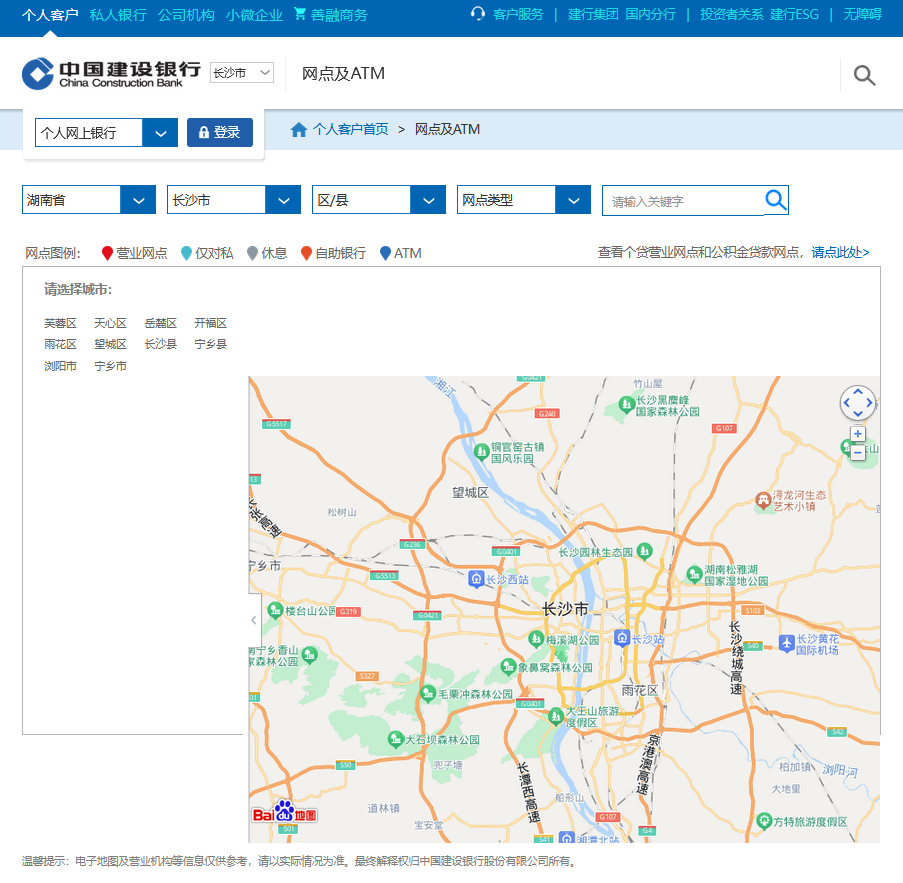Open the 湖南省 province dropdown
Image resolution: width=903 pixels, height=883 pixels.
pyautogui.click(x=89, y=200)
